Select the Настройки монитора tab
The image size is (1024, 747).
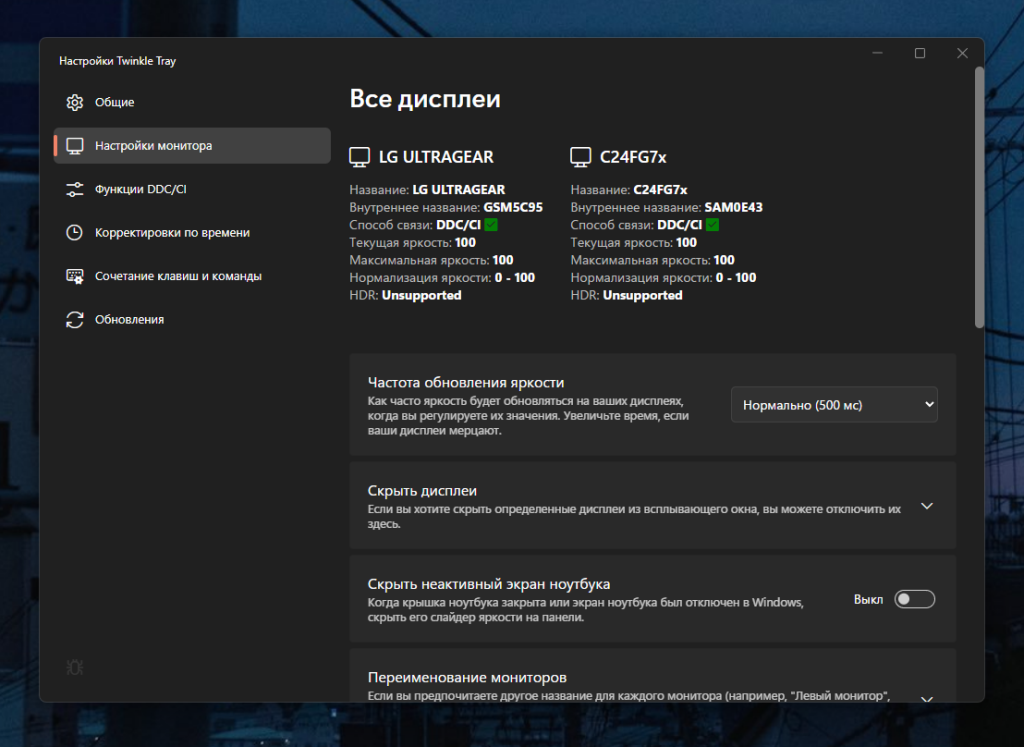click(x=192, y=145)
